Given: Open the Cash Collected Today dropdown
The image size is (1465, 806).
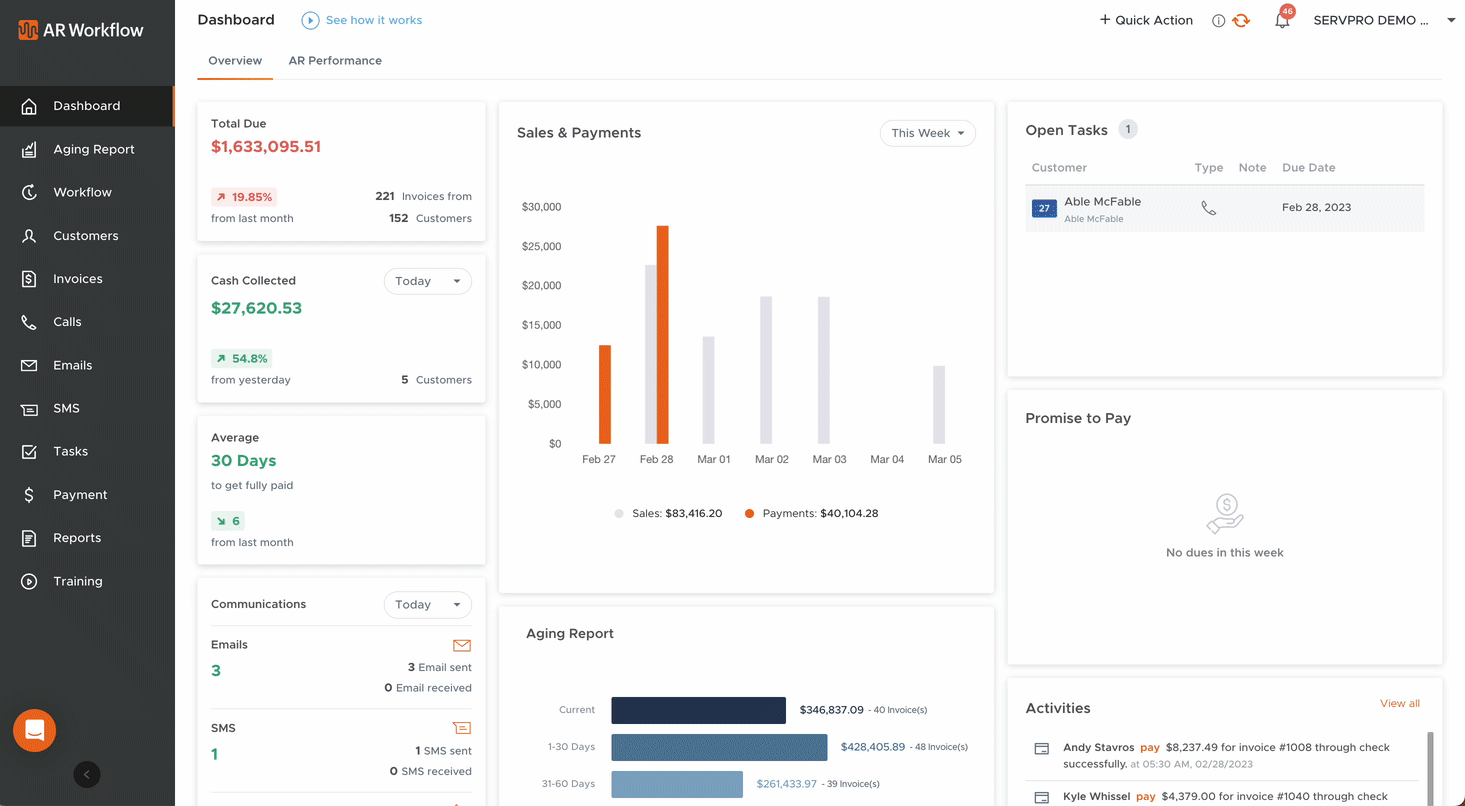Looking at the screenshot, I should coord(427,281).
